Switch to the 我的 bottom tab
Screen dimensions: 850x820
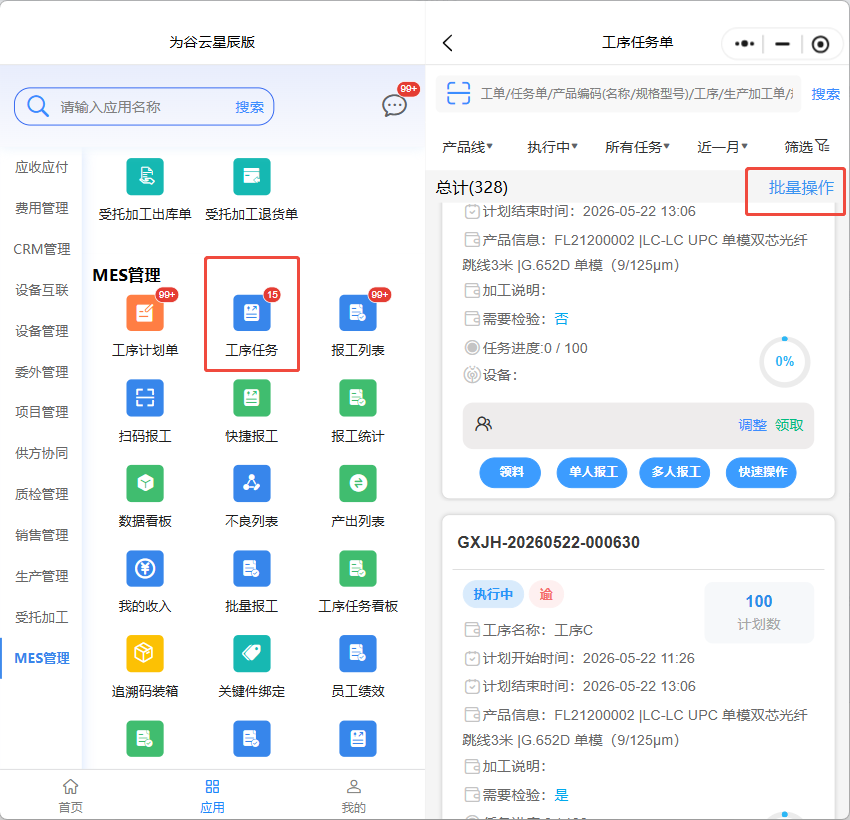pyautogui.click(x=353, y=796)
